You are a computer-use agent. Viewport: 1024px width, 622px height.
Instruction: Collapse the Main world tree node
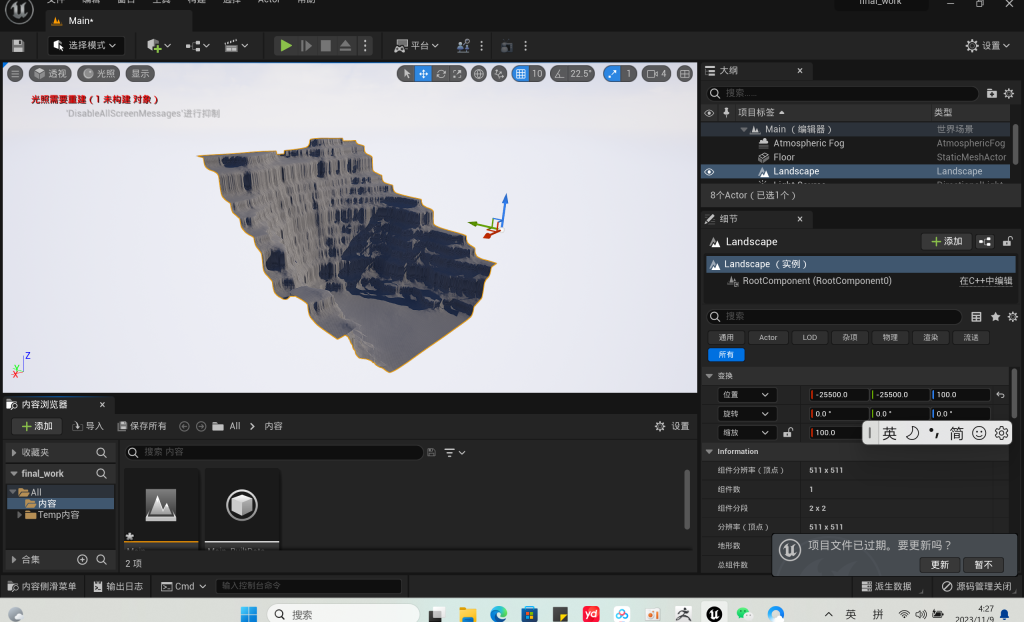(744, 129)
